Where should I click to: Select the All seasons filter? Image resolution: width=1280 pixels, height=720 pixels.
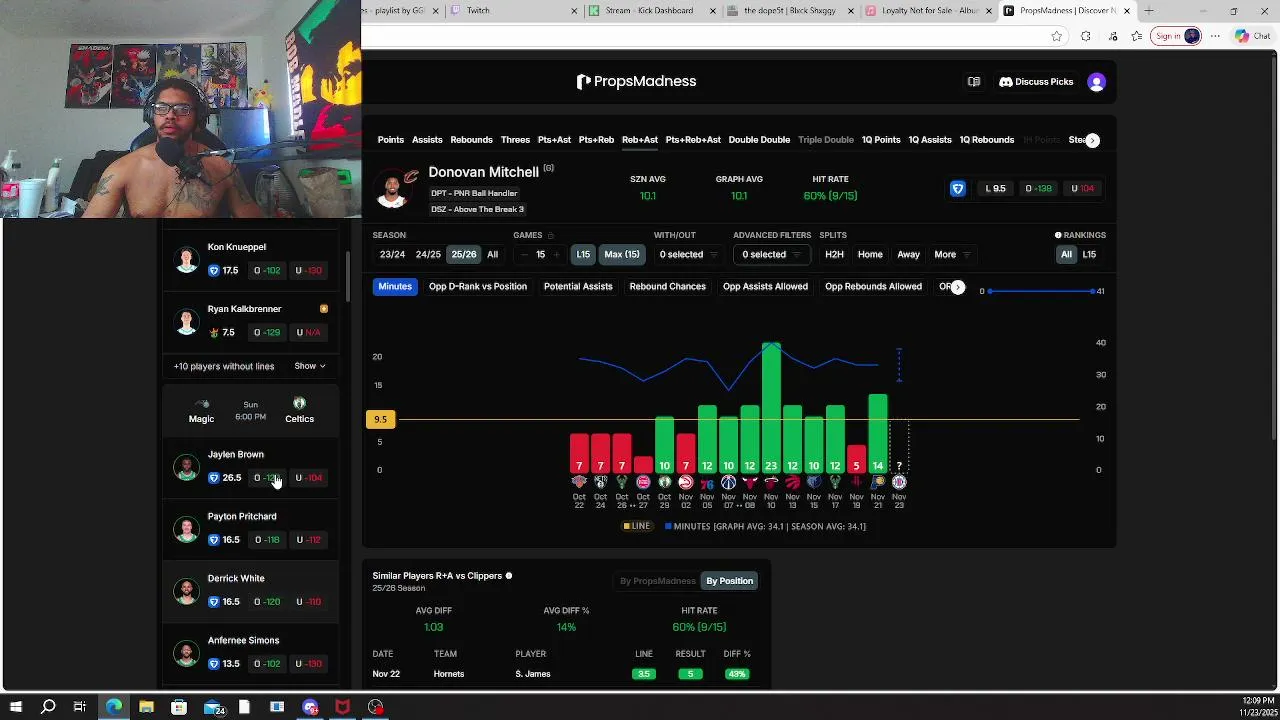pyautogui.click(x=492, y=255)
